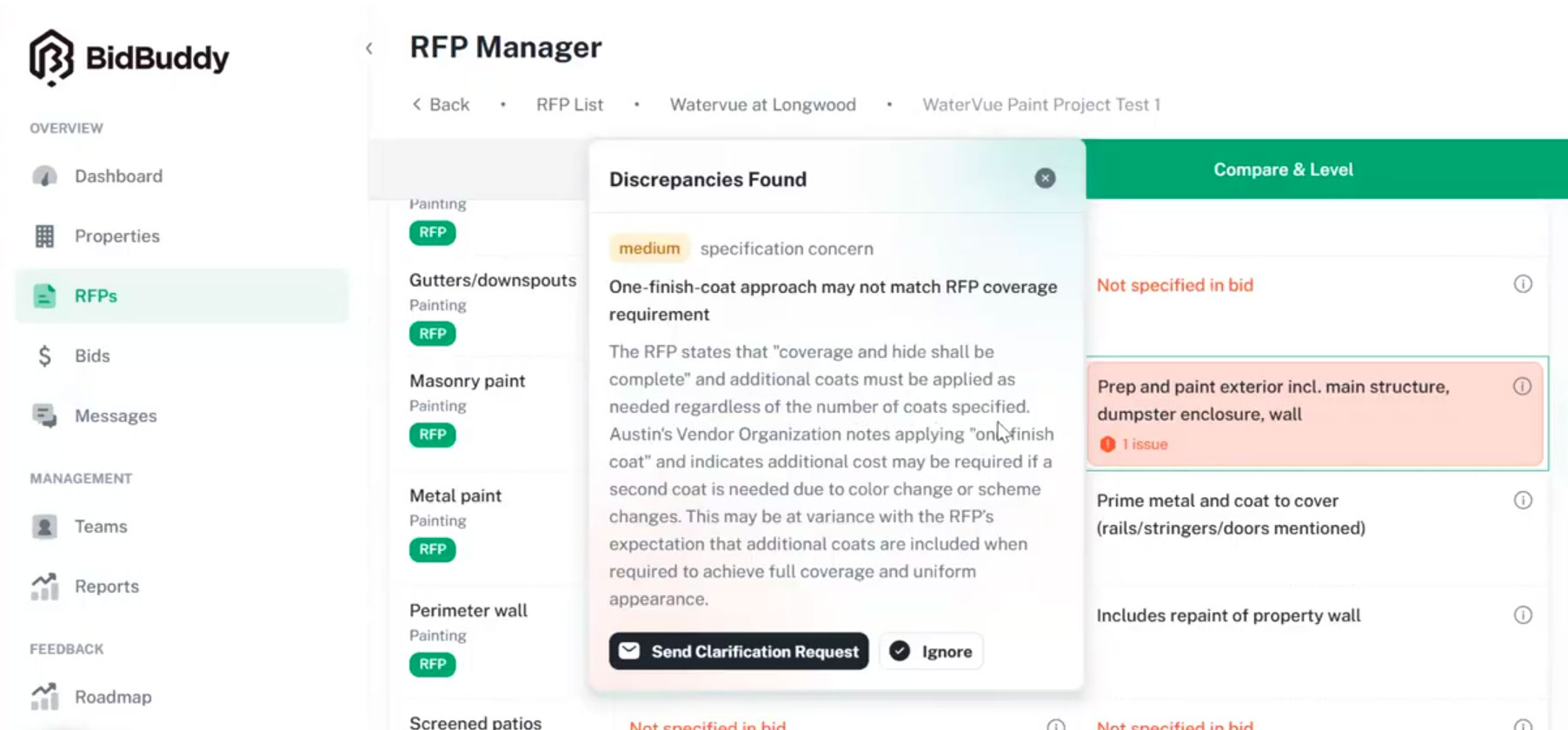Click info icon for property wall repaint
This screenshot has height=730, width=1568.
(1523, 615)
